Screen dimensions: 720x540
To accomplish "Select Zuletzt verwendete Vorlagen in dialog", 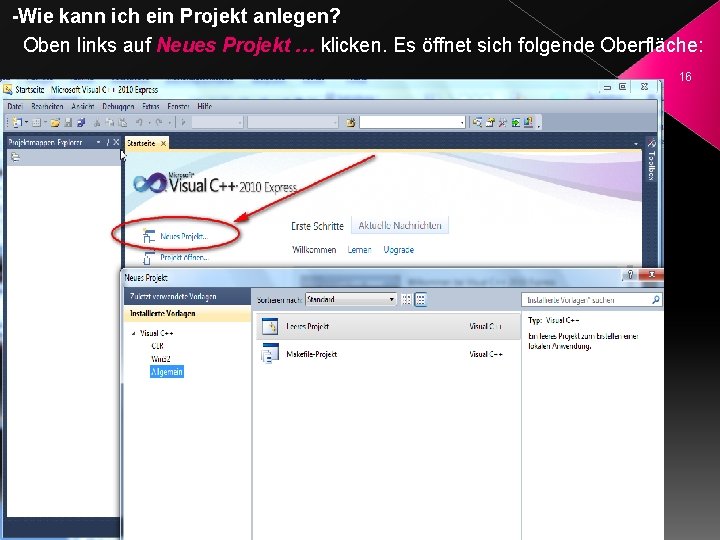I will (187, 297).
